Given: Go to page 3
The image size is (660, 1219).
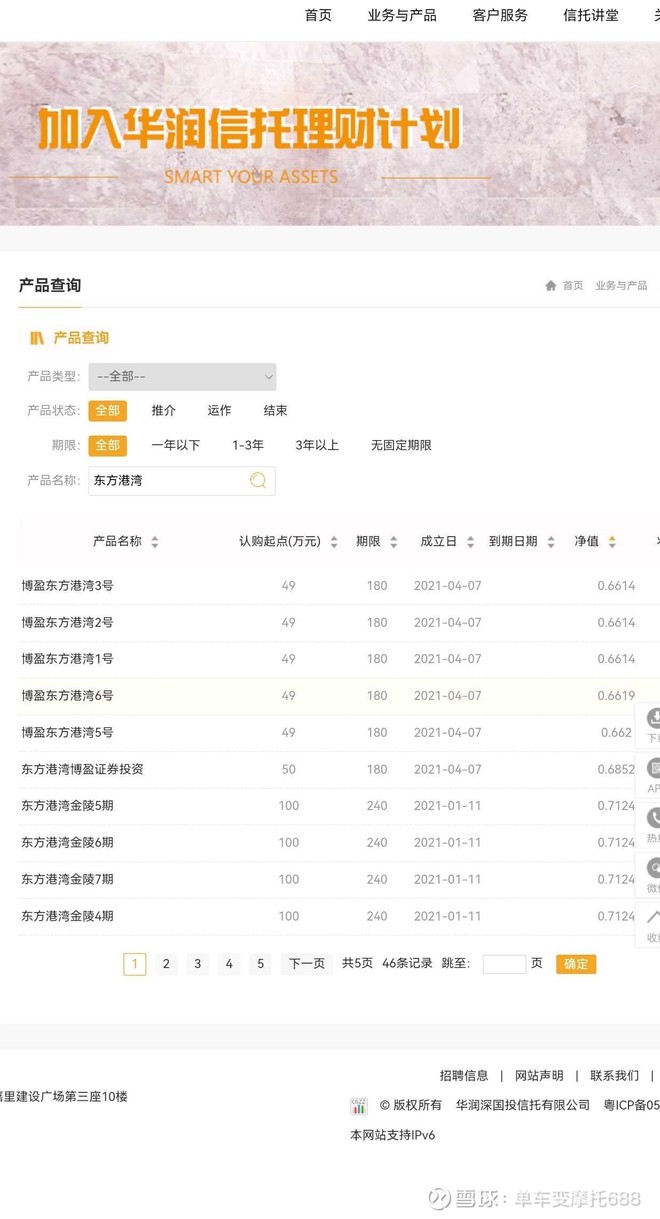Looking at the screenshot, I should tap(198, 964).
